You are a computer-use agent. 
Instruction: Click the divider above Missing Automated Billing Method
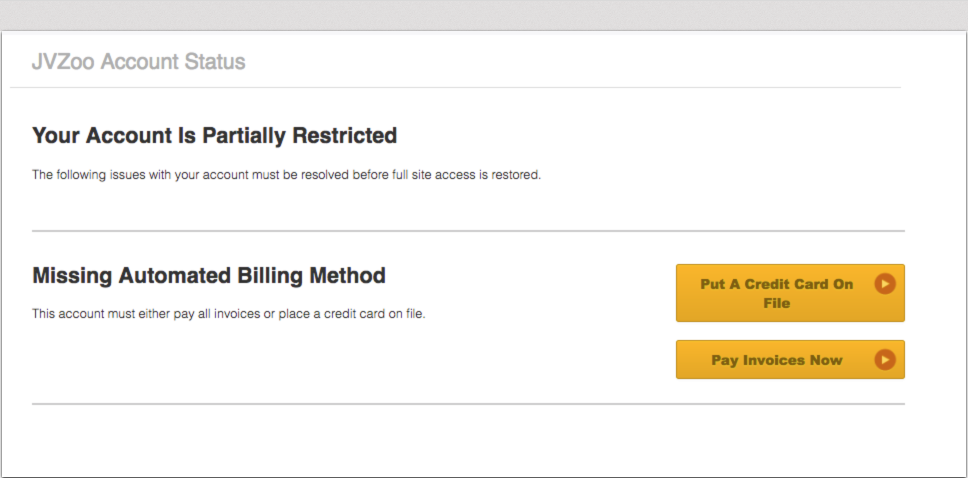point(468,231)
